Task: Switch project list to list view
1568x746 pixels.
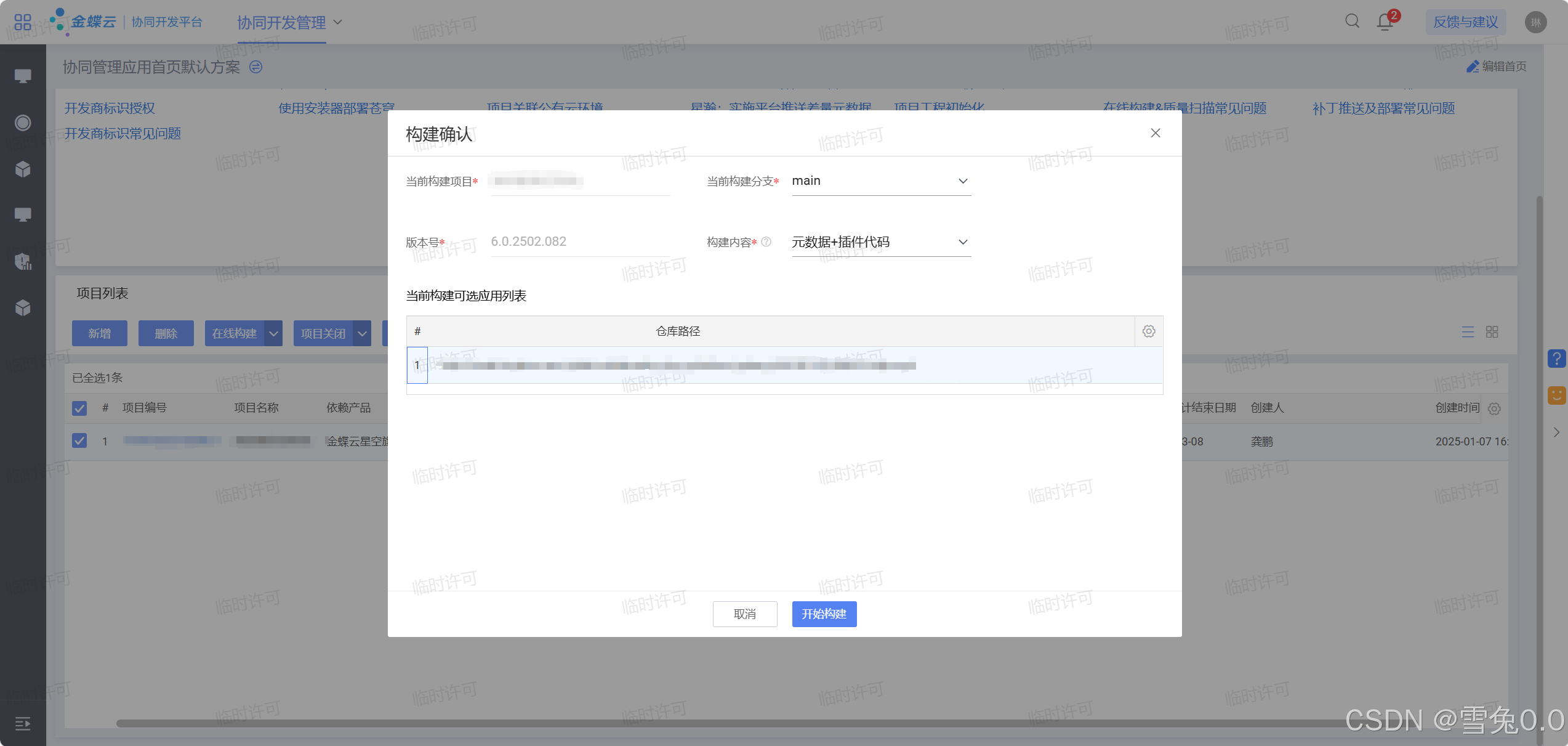Action: click(x=1468, y=332)
